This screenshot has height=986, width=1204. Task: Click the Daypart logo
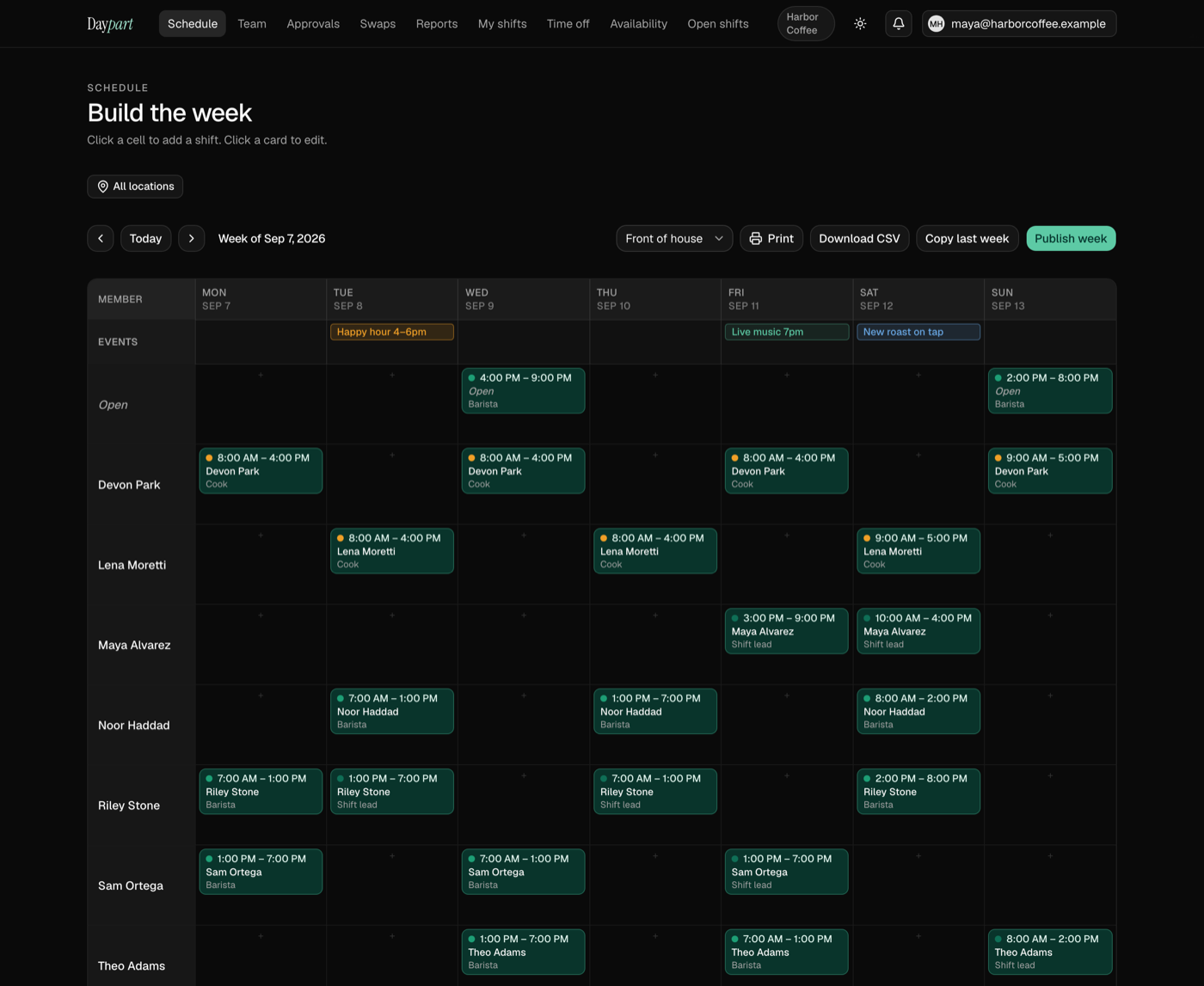coord(110,24)
